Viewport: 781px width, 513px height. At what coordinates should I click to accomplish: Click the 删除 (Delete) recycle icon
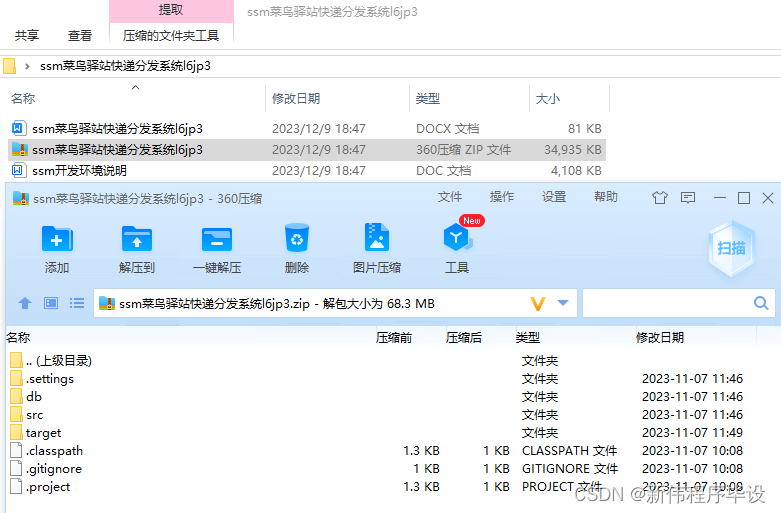point(297,238)
